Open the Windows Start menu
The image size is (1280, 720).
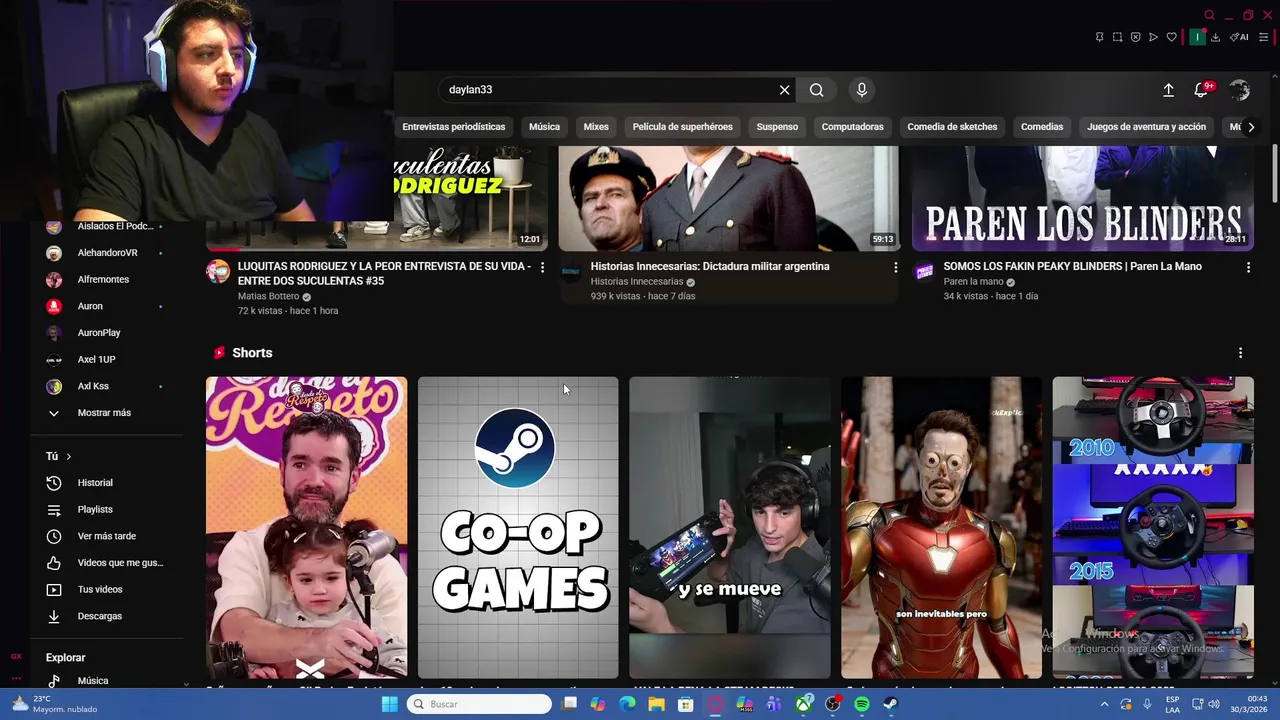(x=389, y=704)
